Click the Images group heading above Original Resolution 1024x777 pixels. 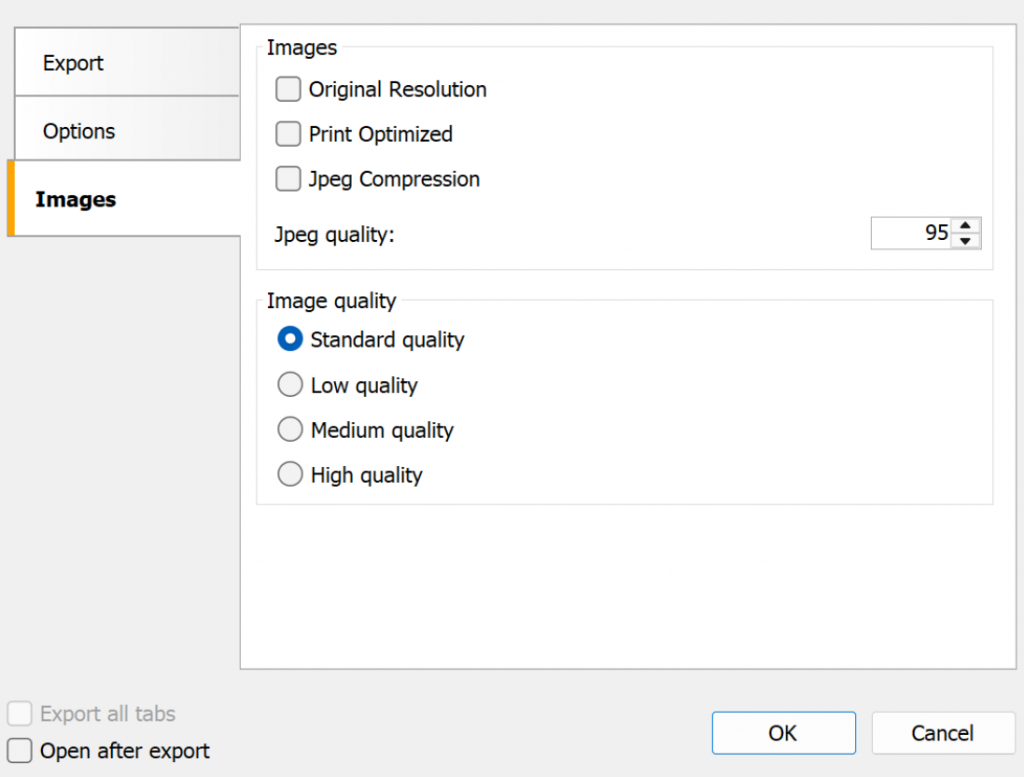click(301, 47)
